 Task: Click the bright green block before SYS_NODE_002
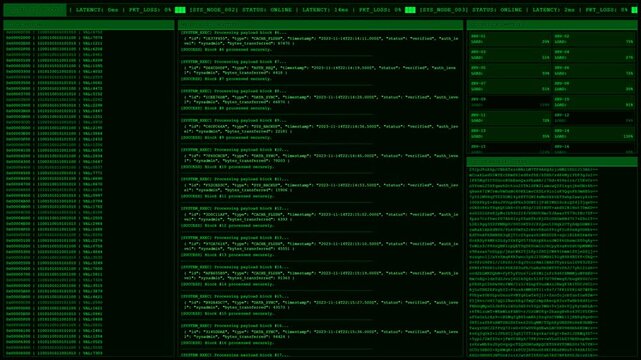[x=180, y=10]
